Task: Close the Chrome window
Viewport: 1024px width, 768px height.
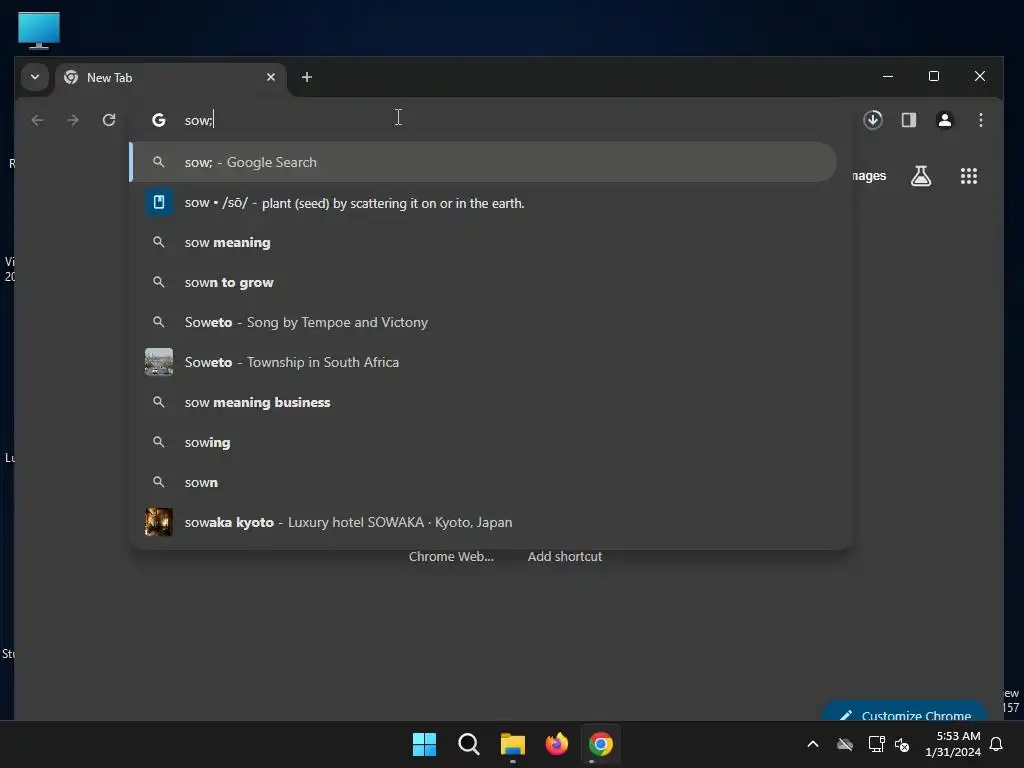Action: (980, 76)
